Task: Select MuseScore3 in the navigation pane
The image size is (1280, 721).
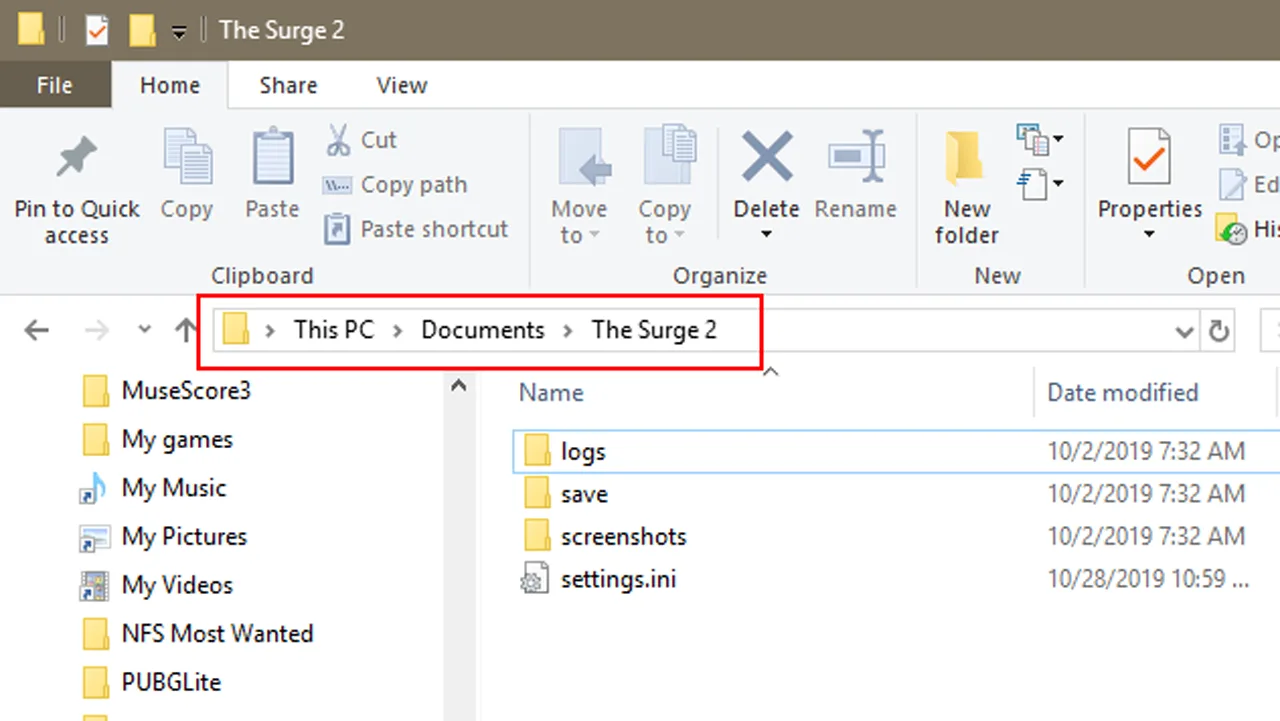Action: click(186, 390)
